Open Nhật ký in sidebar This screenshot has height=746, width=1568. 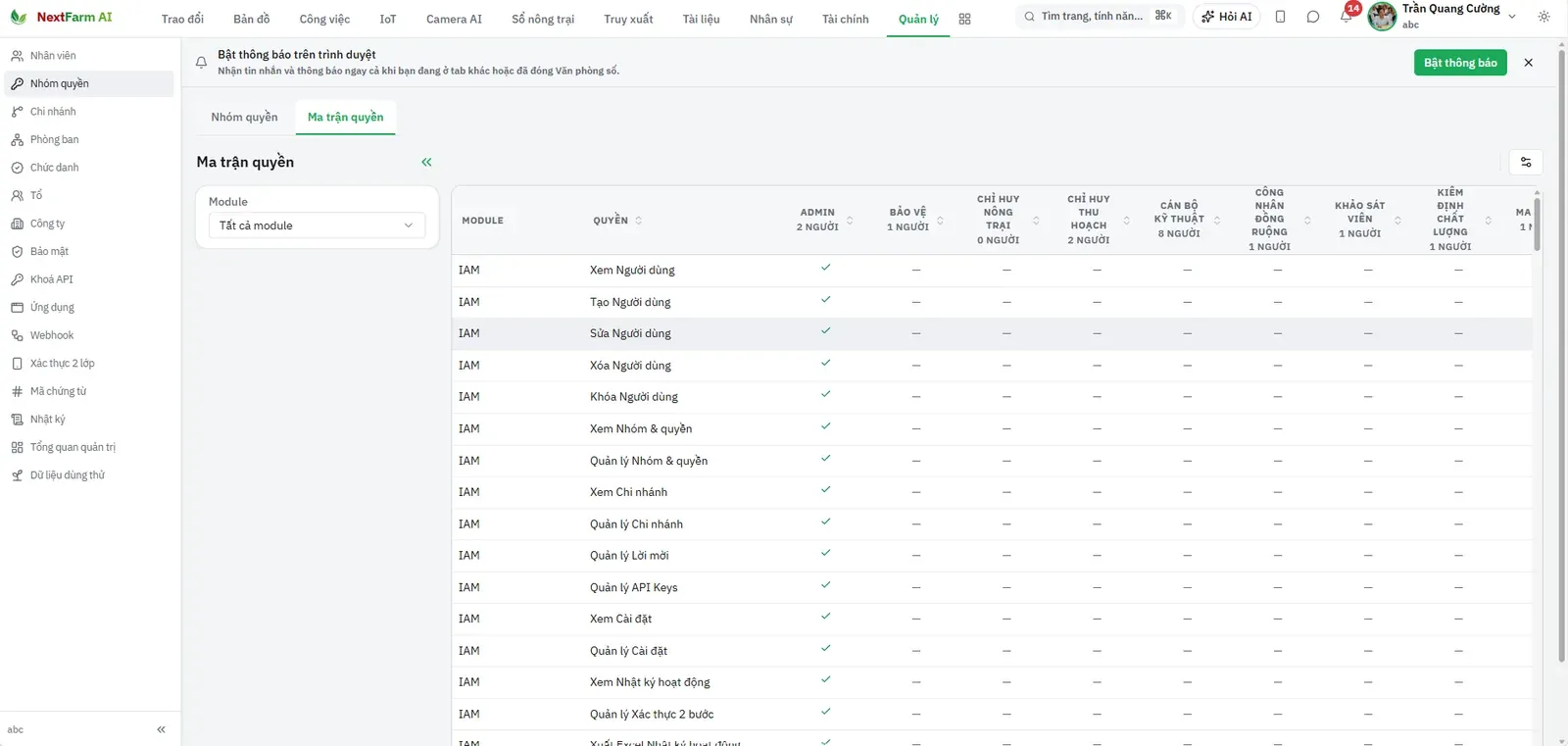pos(89,419)
